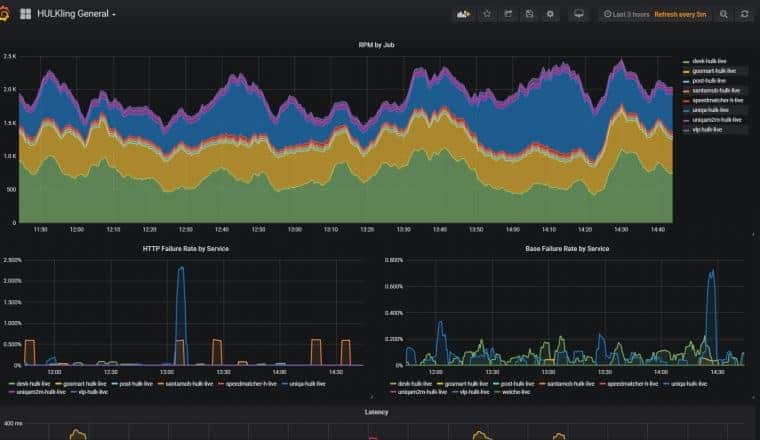
Task: Open the Last 3 hours time picker
Action: coord(626,15)
